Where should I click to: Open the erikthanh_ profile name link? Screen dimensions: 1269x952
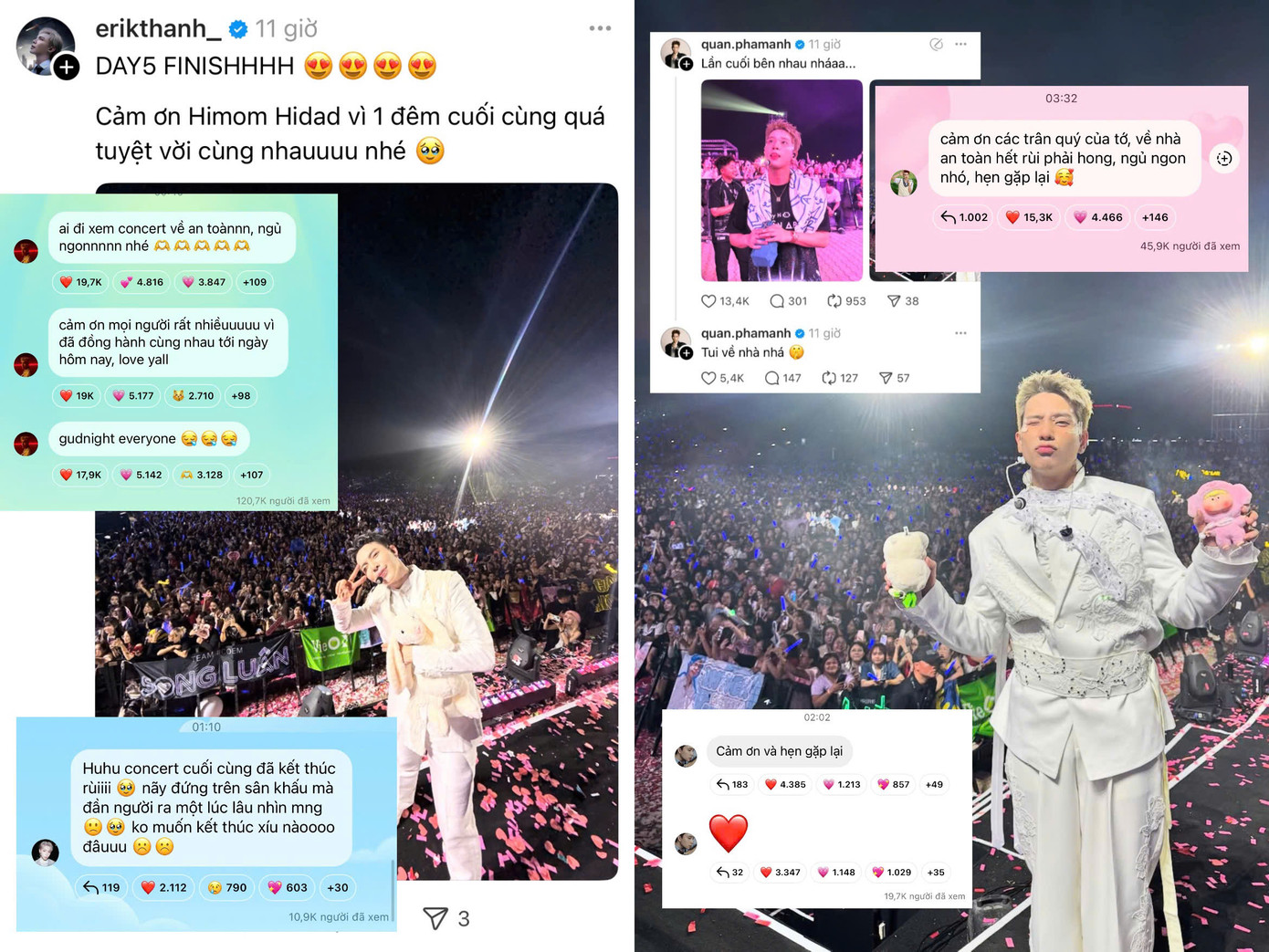(158, 28)
